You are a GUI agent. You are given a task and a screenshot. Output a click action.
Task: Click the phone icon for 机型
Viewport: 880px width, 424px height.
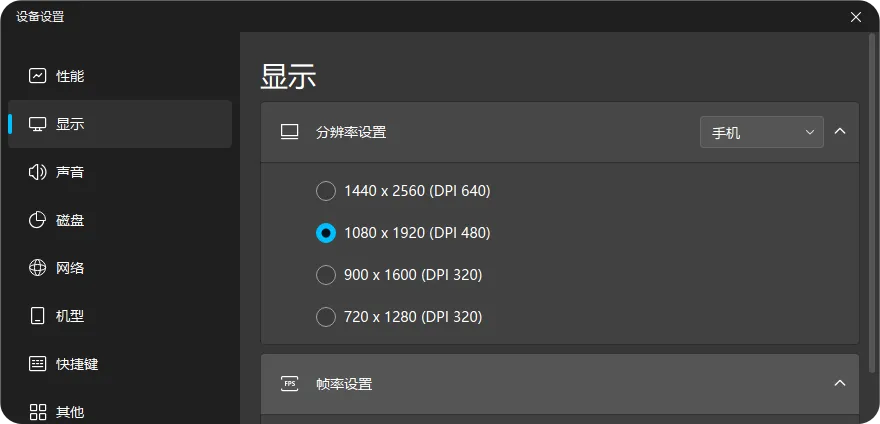(x=38, y=316)
